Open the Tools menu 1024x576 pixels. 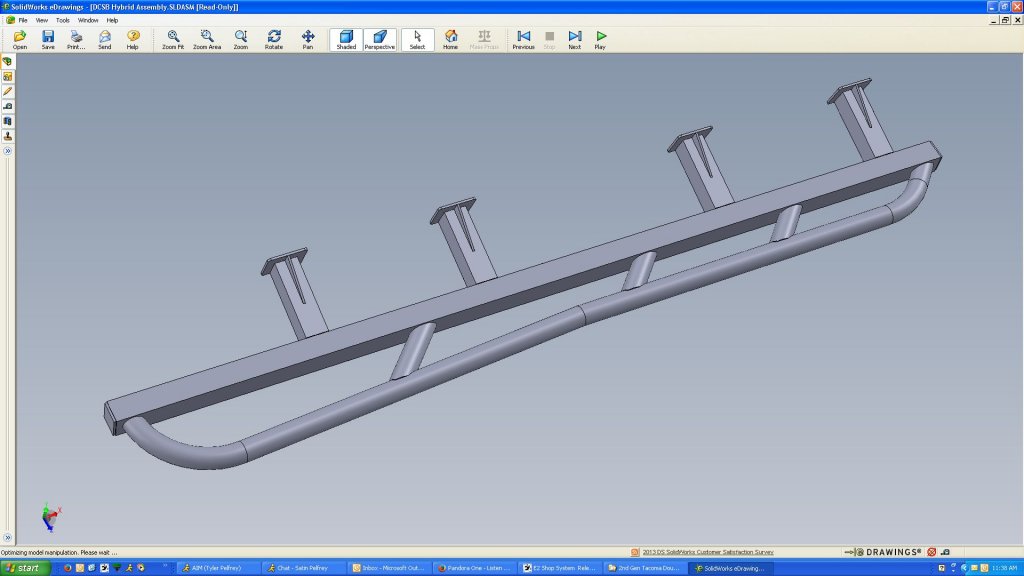[63, 20]
